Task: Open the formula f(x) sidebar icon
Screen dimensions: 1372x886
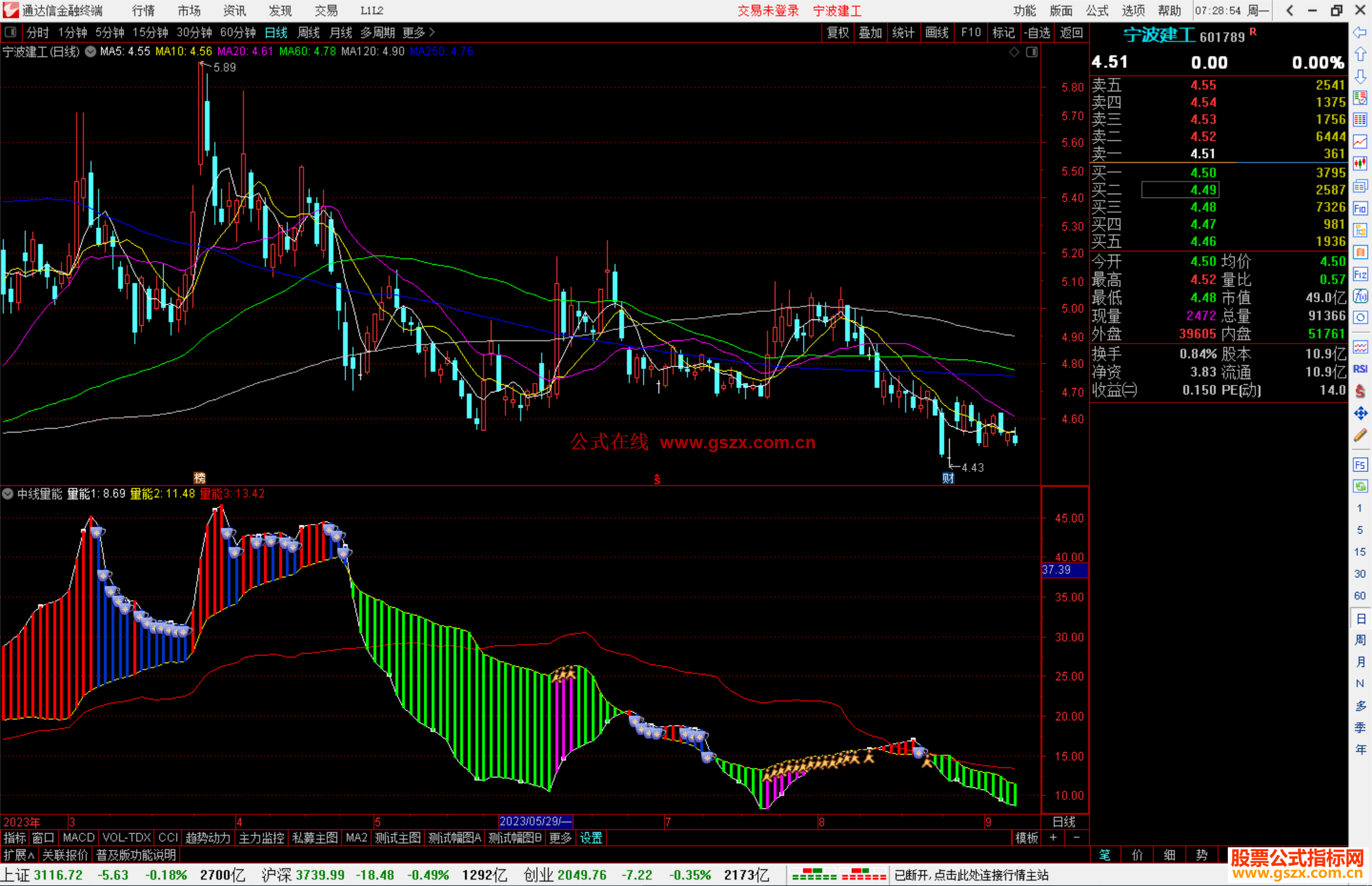Action: tap(1360, 296)
